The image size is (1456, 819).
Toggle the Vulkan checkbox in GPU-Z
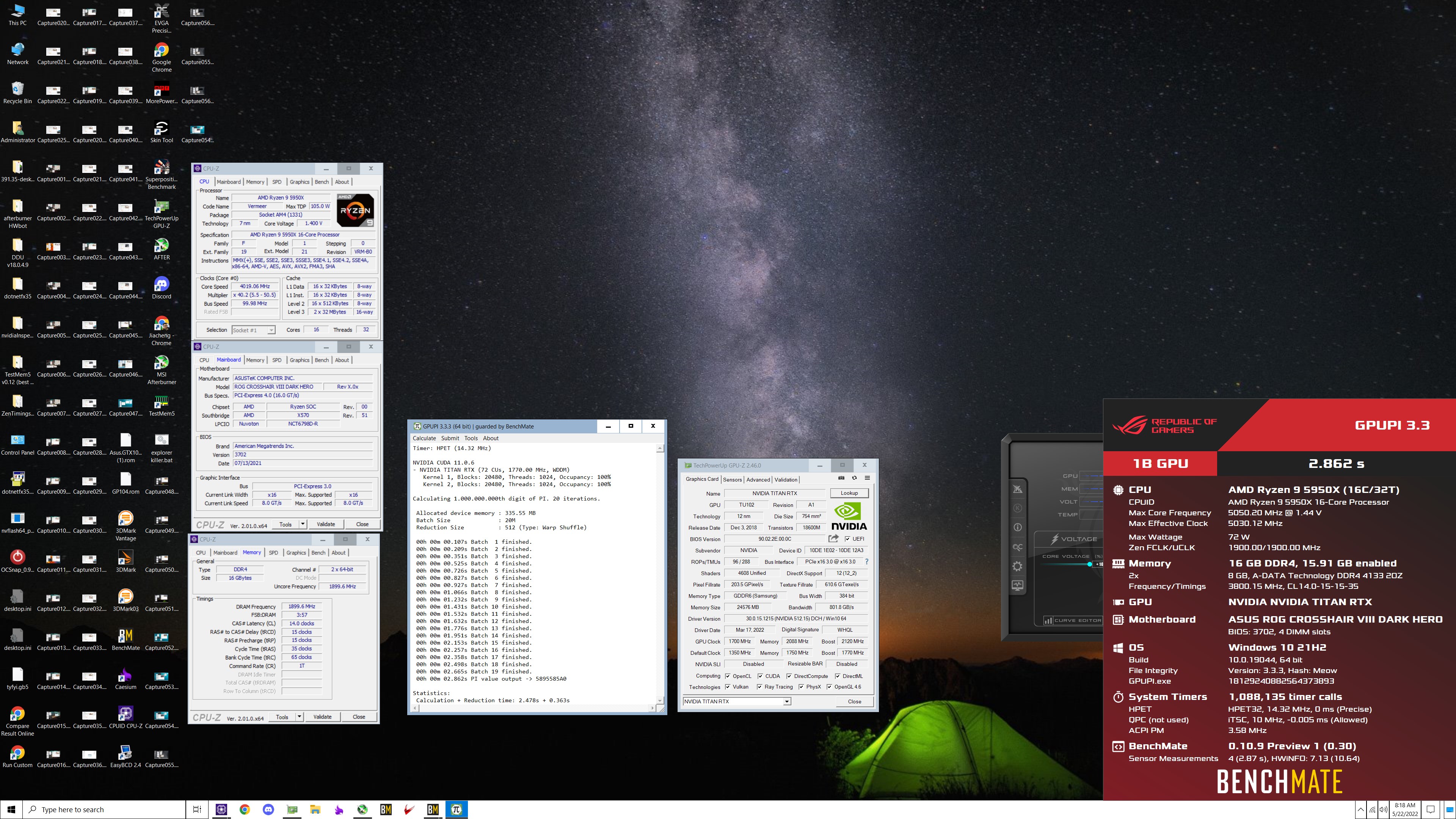[728, 687]
